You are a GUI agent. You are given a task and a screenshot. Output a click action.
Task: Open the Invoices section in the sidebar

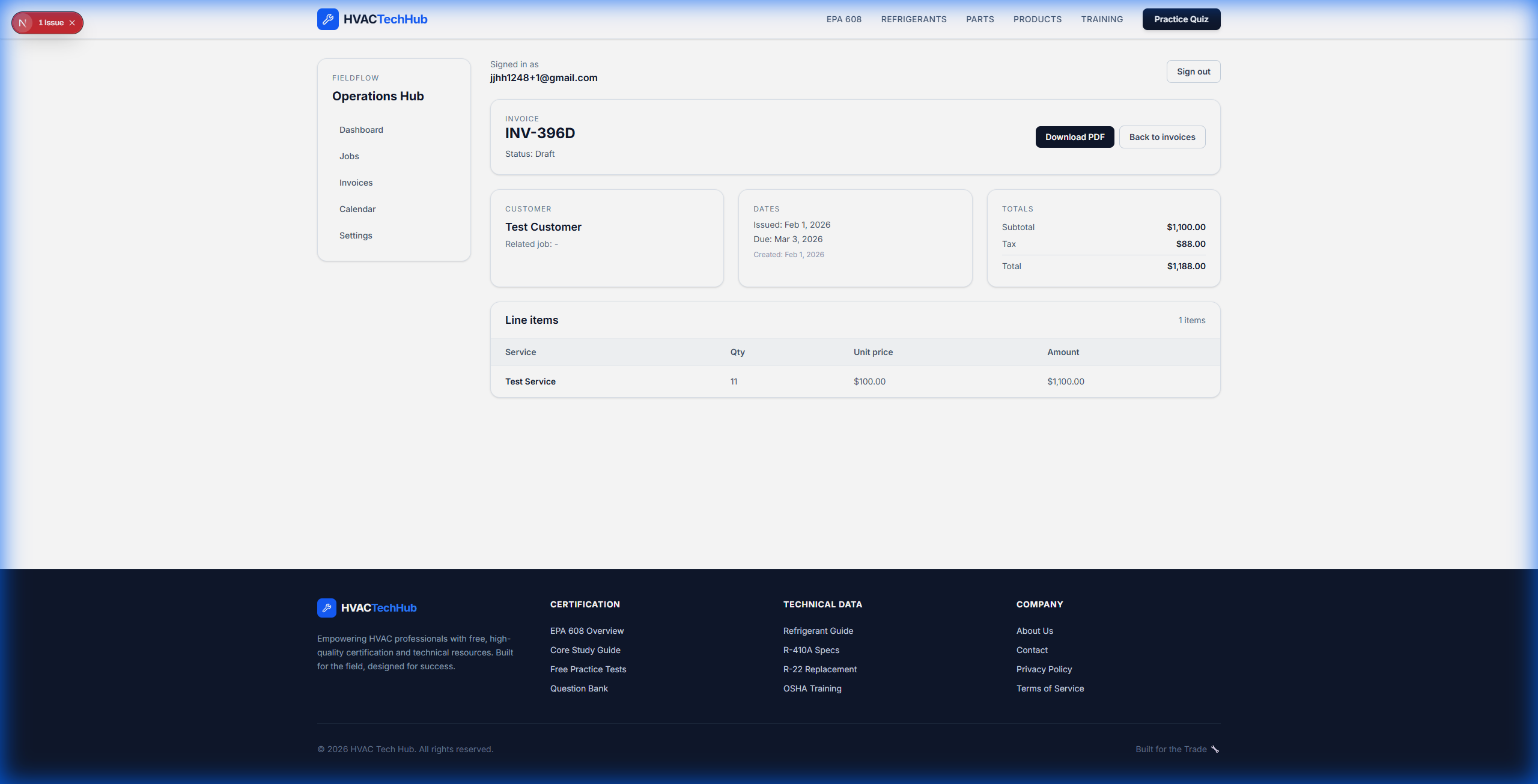point(356,182)
